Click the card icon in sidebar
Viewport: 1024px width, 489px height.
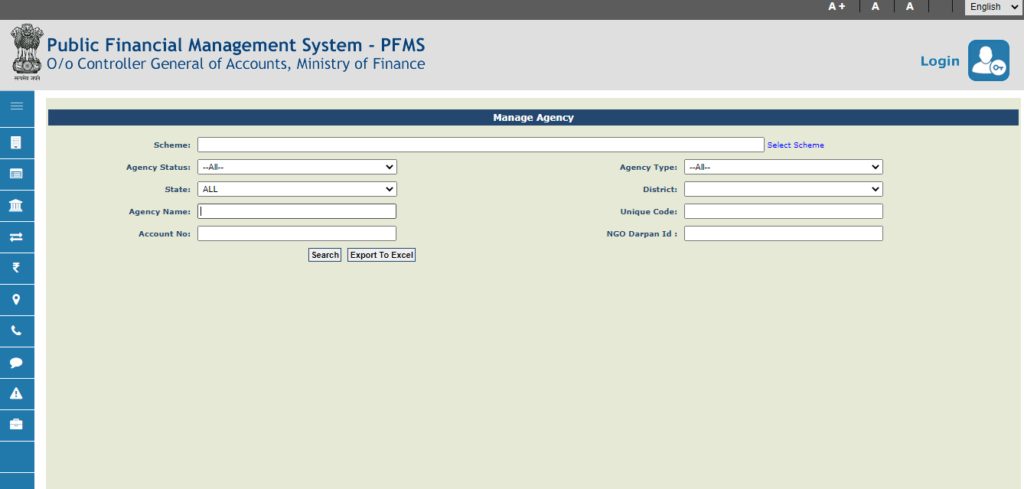point(16,174)
